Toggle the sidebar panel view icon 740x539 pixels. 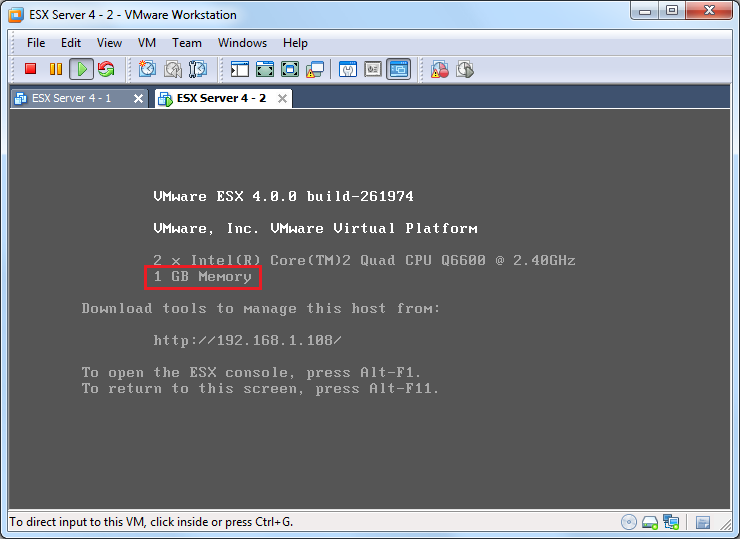click(x=240, y=69)
